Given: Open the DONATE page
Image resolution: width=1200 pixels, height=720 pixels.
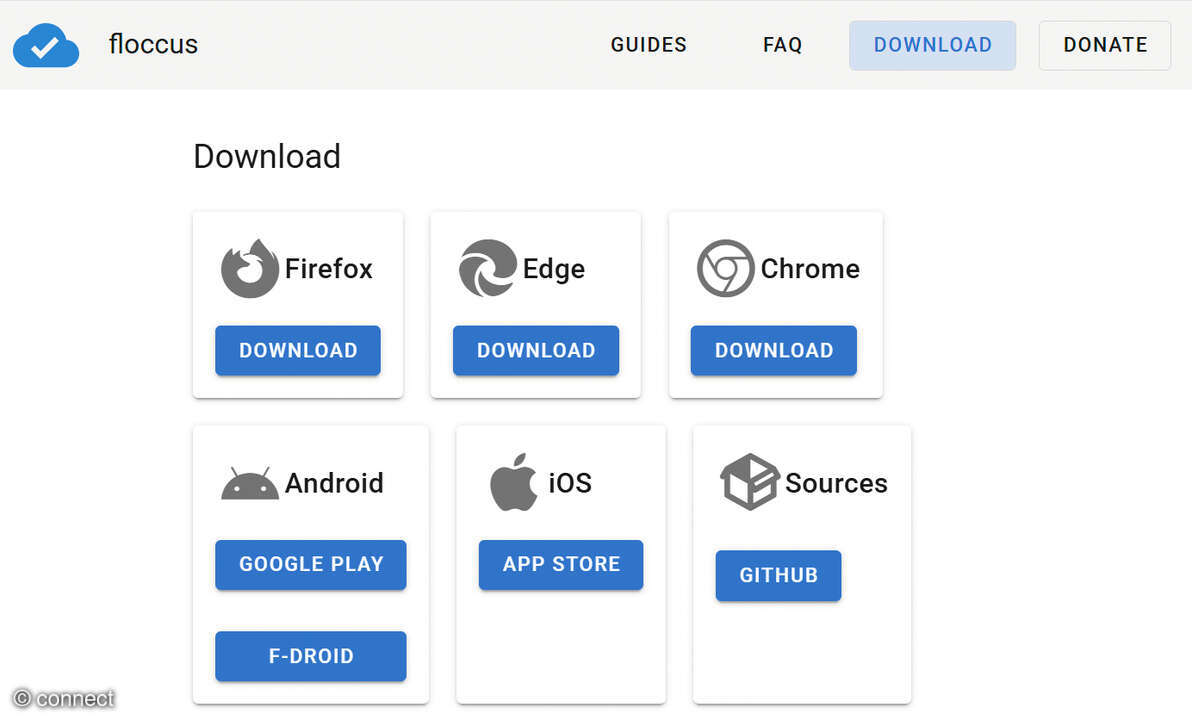Looking at the screenshot, I should (x=1105, y=44).
